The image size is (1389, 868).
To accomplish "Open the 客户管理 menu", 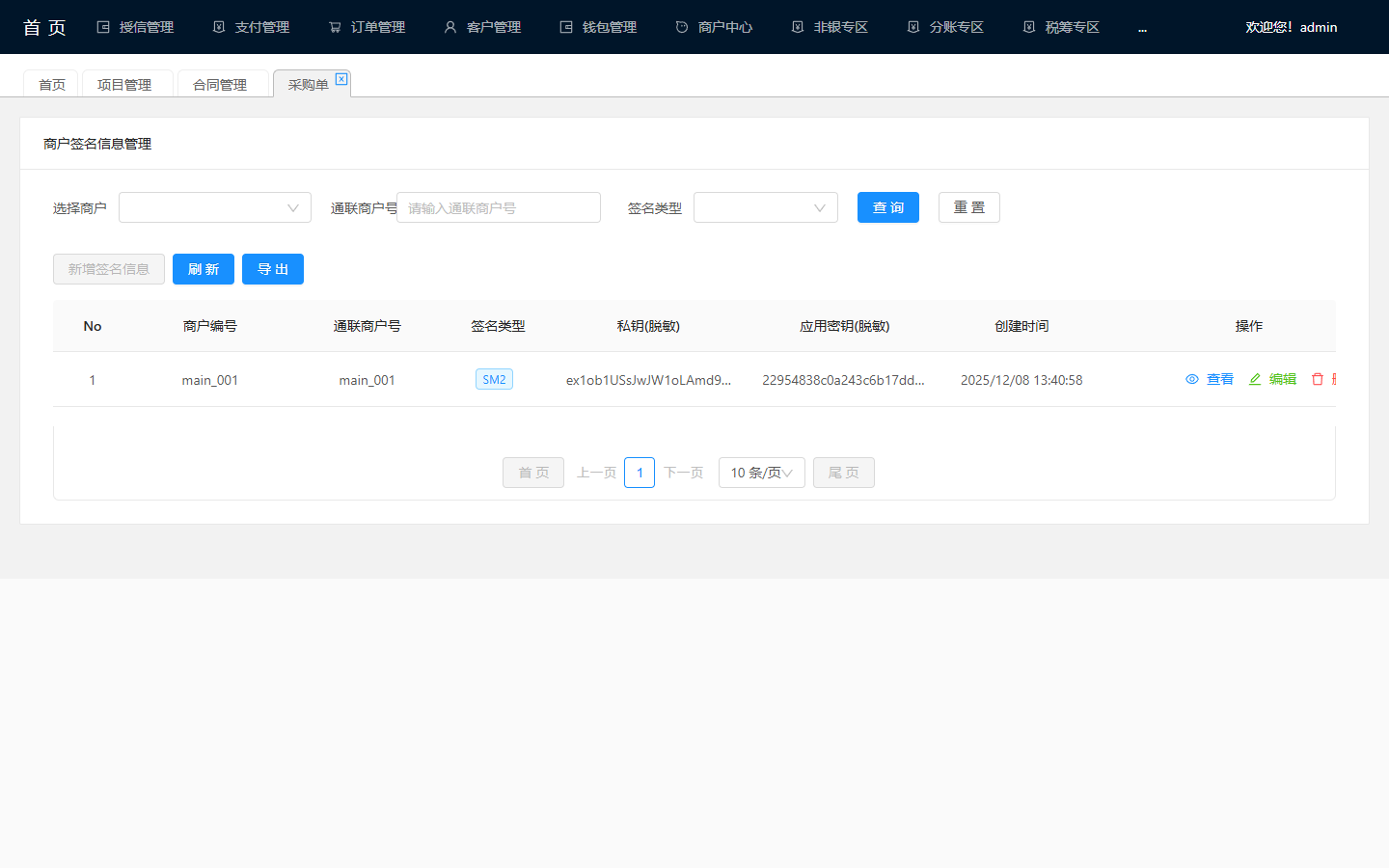I will pyautogui.click(x=482, y=27).
